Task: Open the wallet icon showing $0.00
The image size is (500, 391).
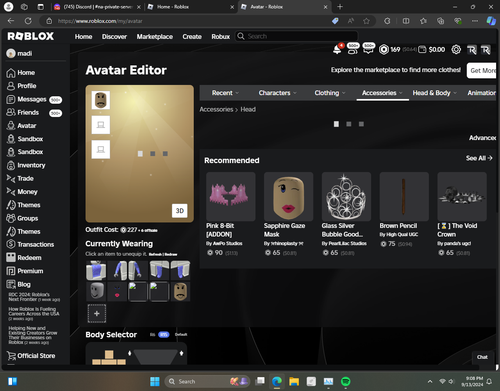Action: coord(422,50)
